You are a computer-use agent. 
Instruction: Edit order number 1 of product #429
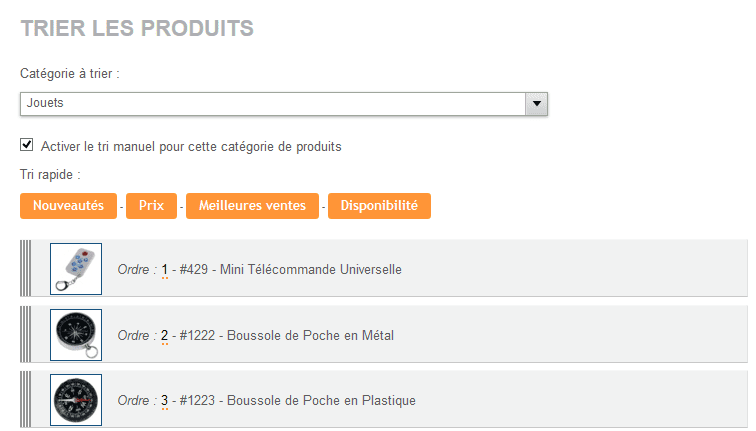[x=164, y=270]
